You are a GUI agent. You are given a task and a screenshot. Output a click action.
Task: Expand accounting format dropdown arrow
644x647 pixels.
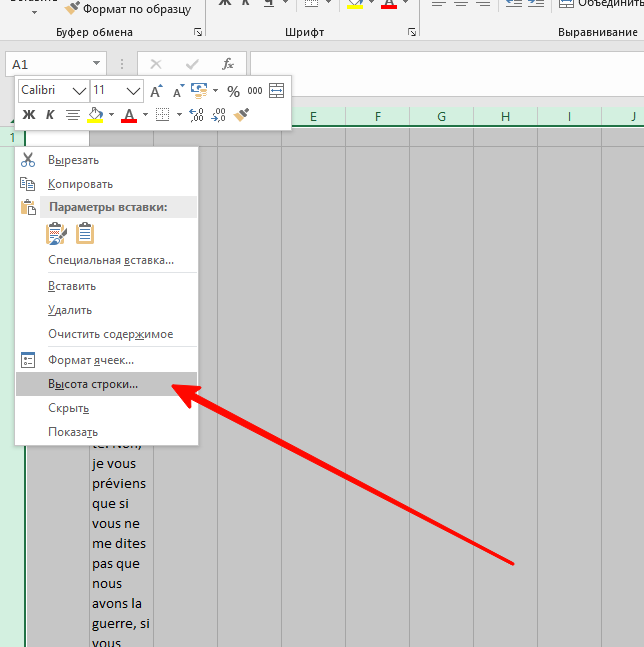pos(215,90)
